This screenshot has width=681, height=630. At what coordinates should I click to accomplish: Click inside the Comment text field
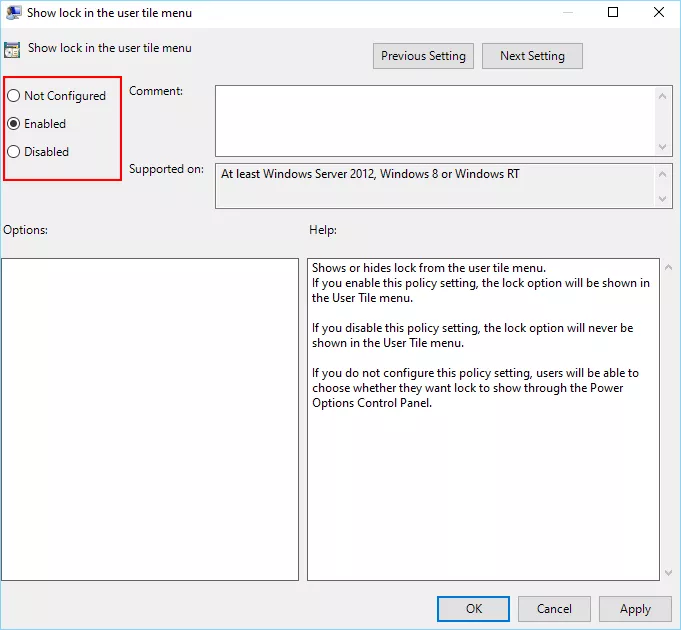[x=435, y=120]
